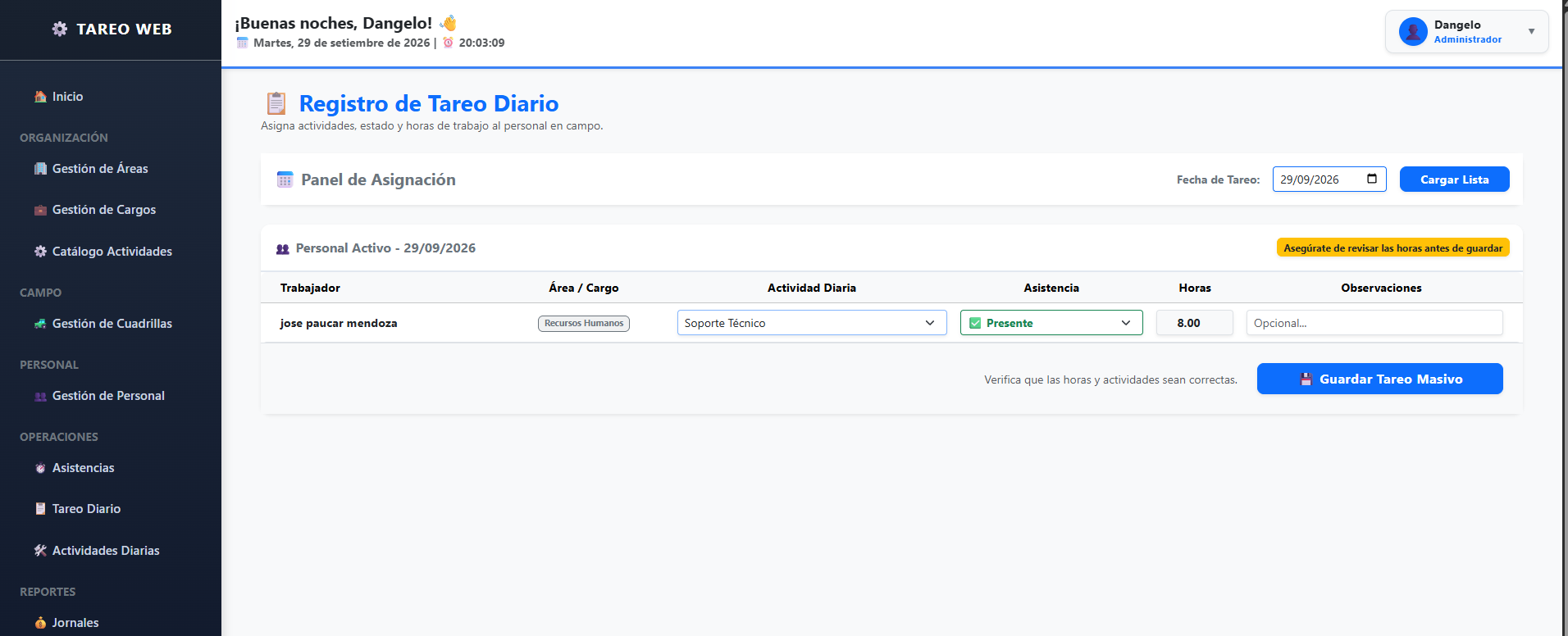
Task: Click the gear icon for Catálogo Actividades
Action: [x=40, y=252]
